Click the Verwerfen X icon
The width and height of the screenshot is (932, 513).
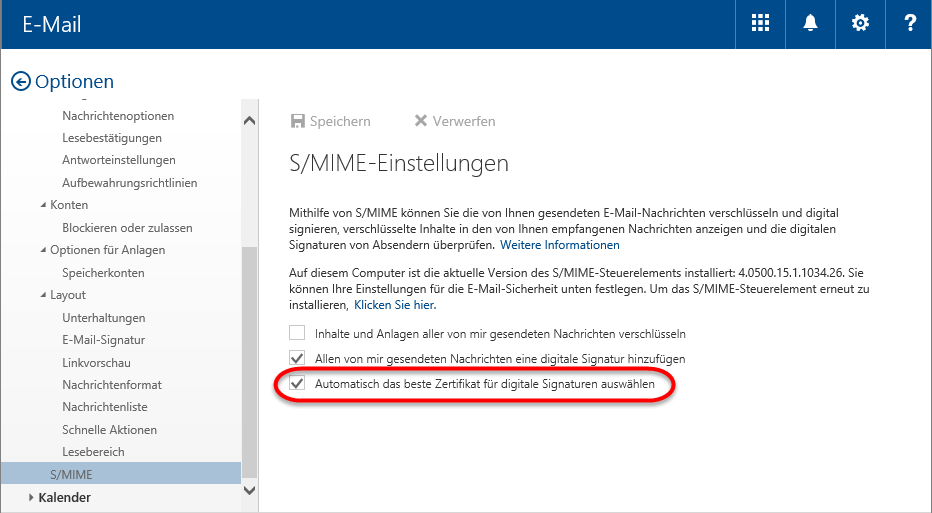(x=421, y=121)
